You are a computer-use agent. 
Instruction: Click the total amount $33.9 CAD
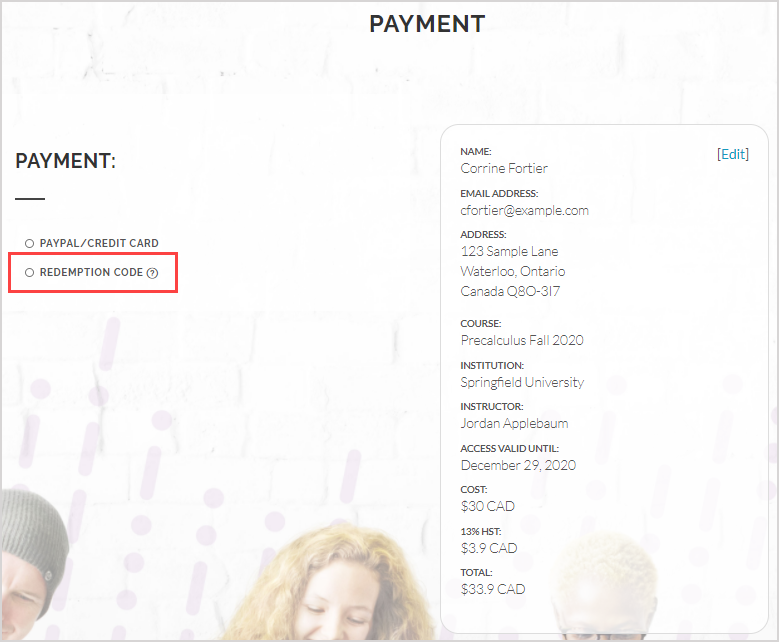coord(492,589)
